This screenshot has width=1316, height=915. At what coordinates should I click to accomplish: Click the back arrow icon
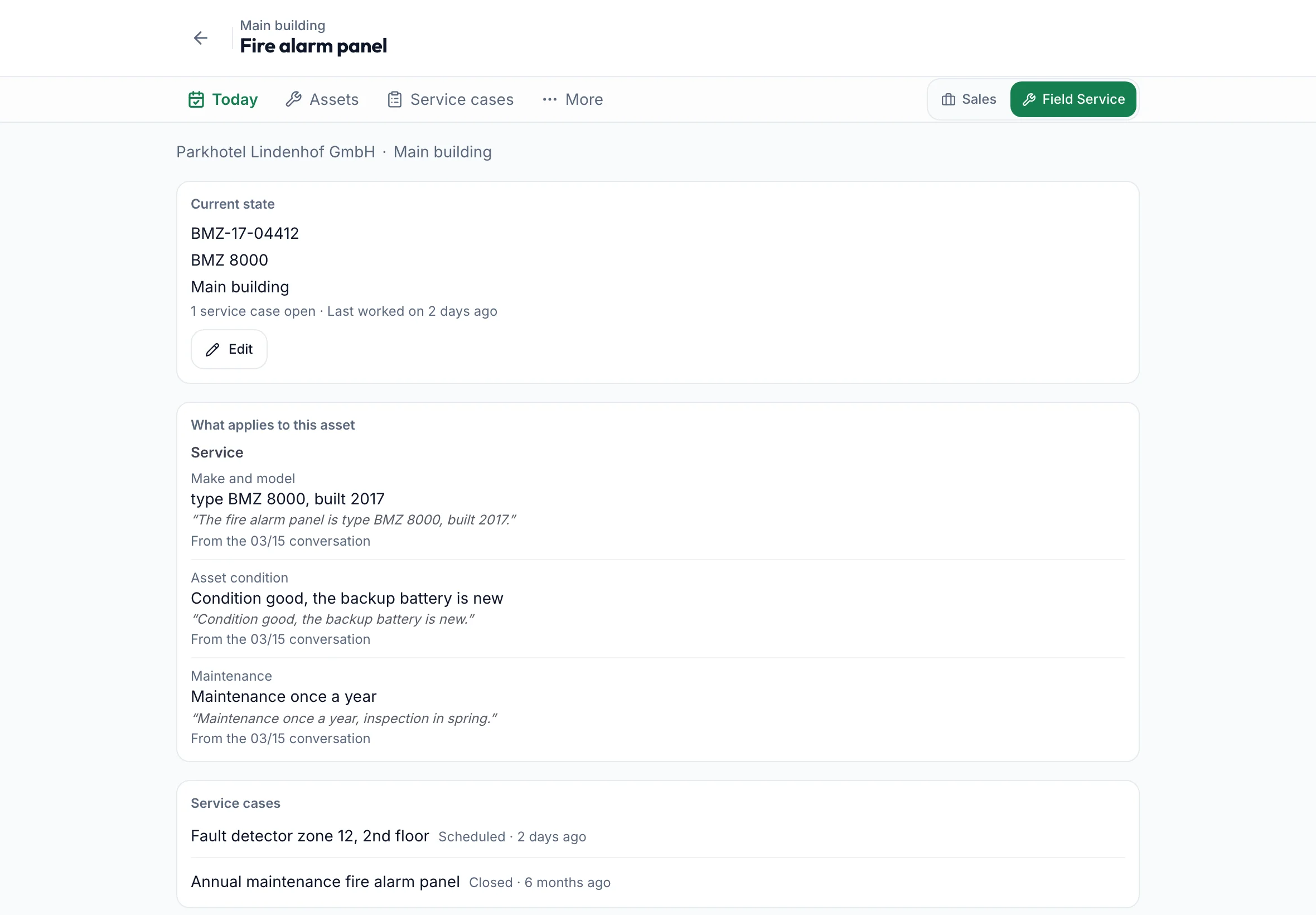coord(201,38)
